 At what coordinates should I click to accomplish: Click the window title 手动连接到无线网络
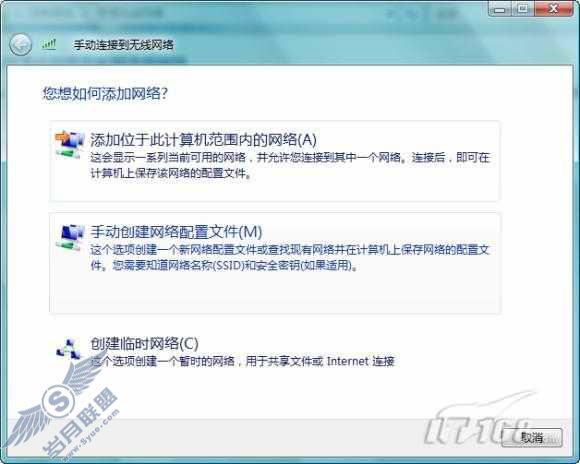point(124,45)
